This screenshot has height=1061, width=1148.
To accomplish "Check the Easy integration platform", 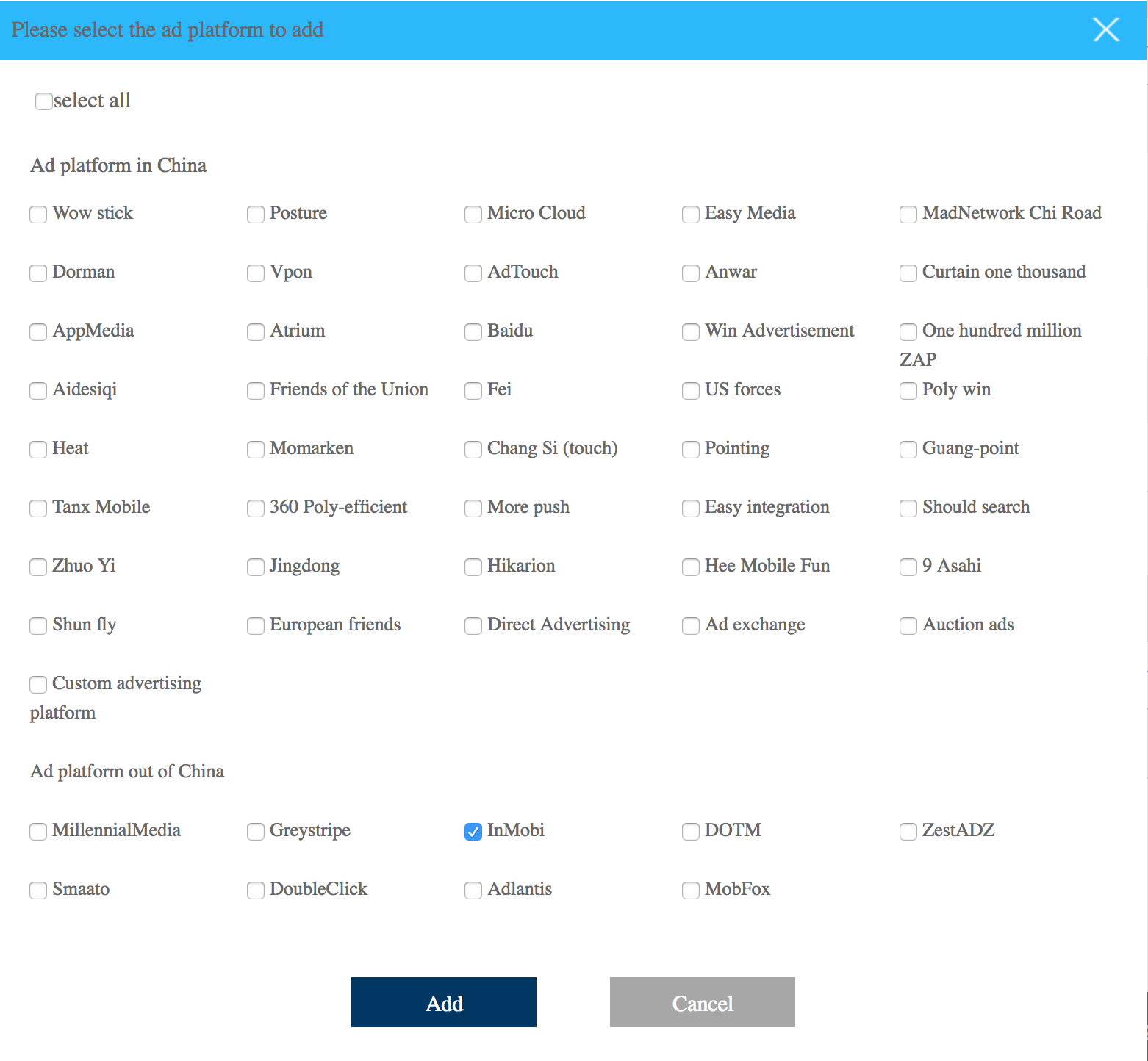I will [691, 508].
